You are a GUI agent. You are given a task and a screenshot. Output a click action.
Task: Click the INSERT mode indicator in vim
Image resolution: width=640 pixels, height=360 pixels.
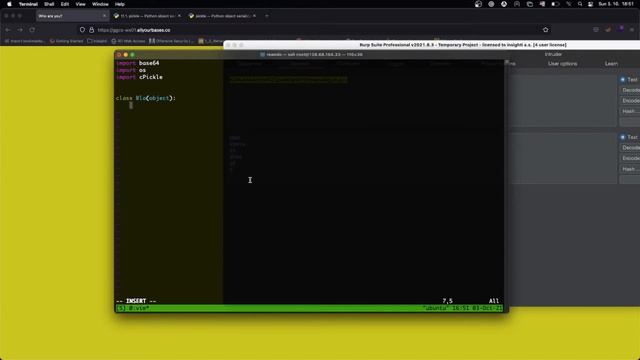(x=136, y=301)
